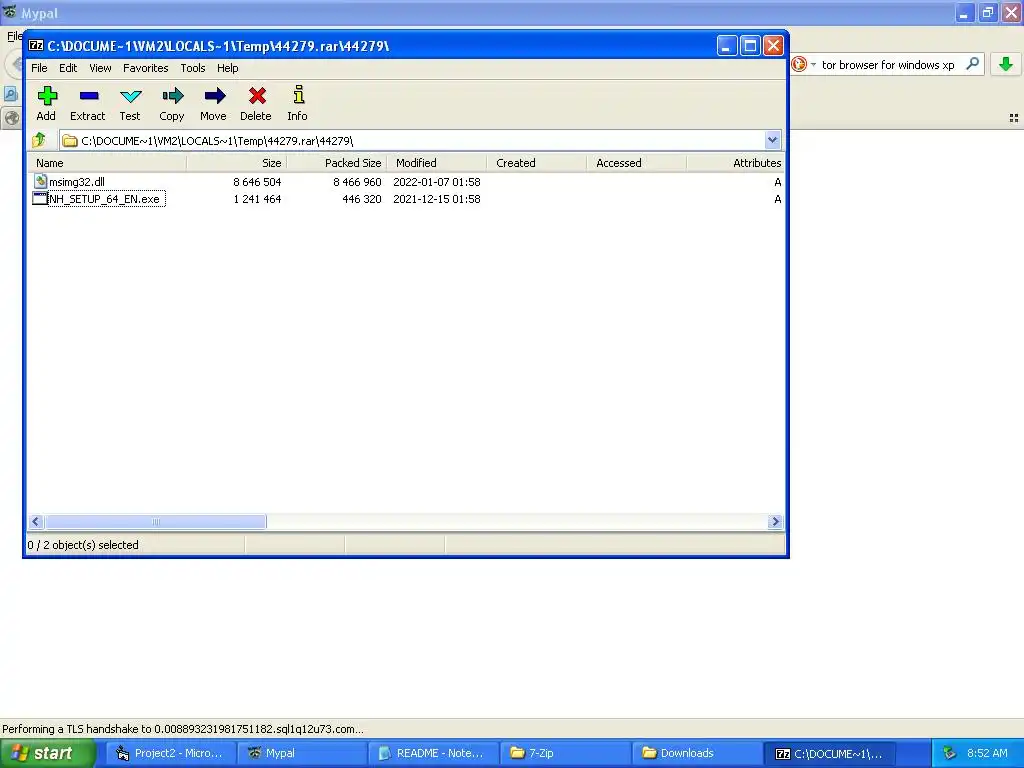Open Mypal downloads green arrow
This screenshot has height=768, width=1024.
click(1006, 64)
